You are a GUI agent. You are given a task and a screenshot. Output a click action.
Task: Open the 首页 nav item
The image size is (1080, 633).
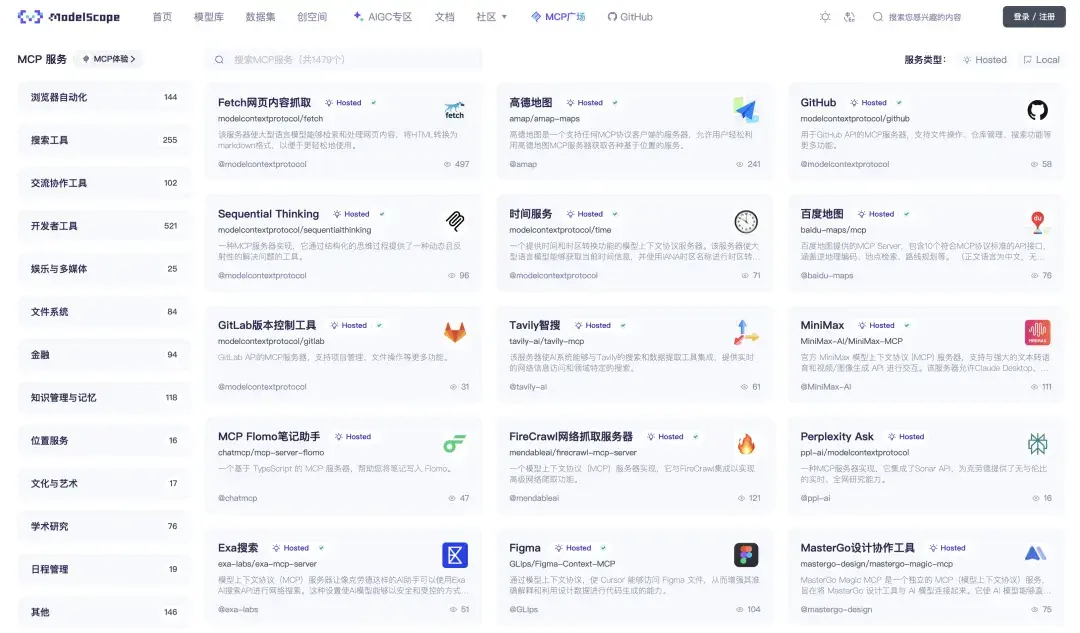click(163, 17)
